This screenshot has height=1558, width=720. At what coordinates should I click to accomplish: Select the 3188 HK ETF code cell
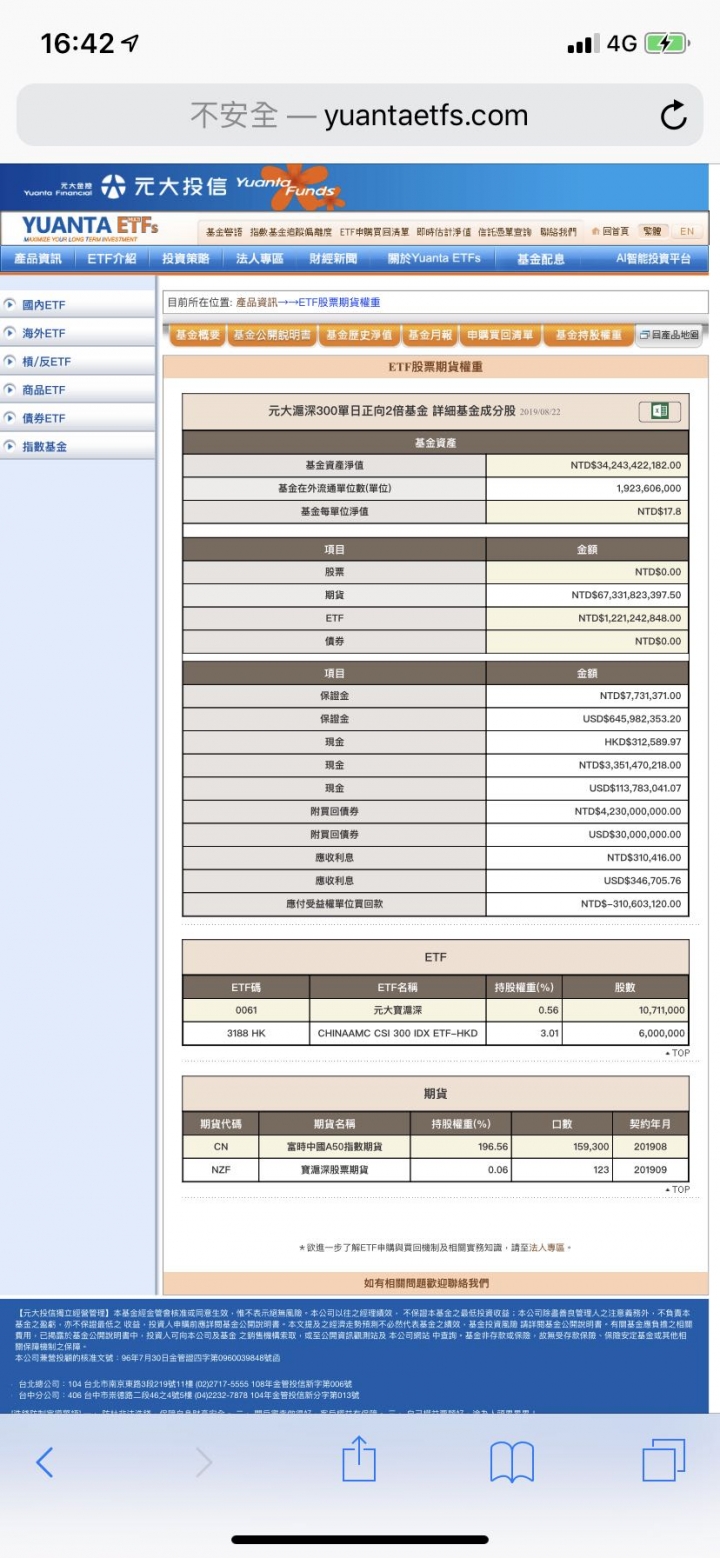point(246,1033)
